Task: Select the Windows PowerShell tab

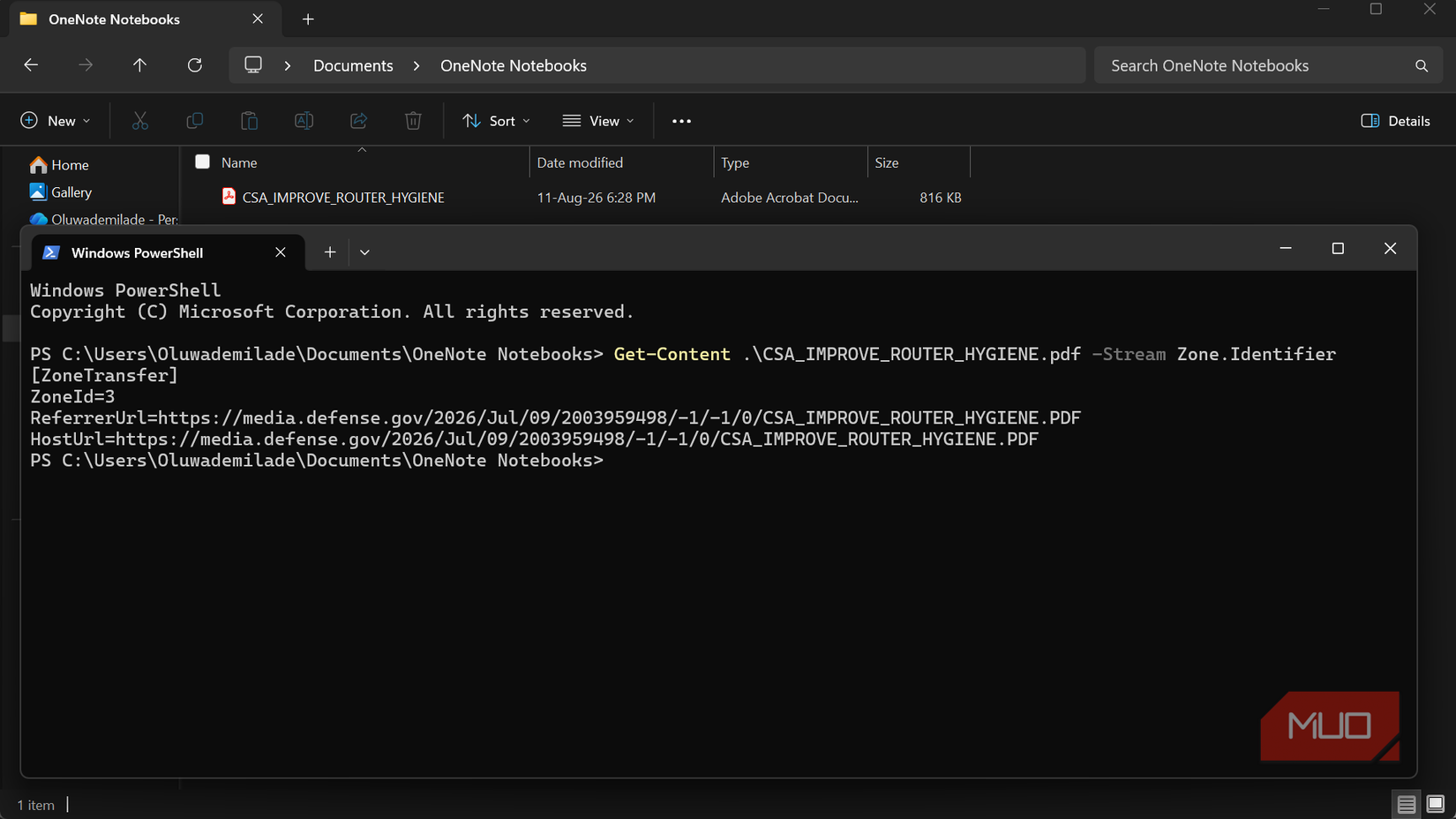Action: tap(168, 252)
